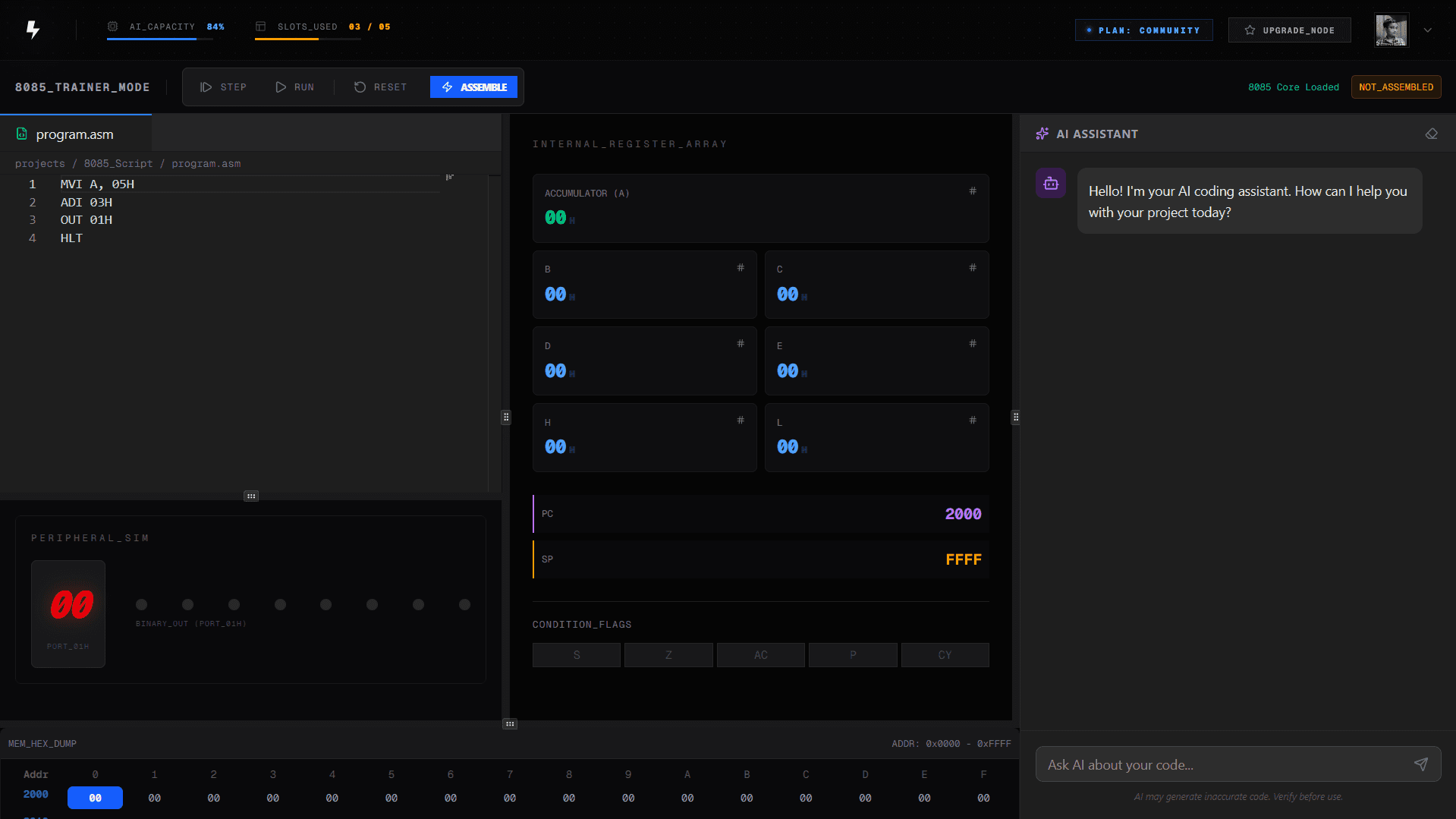
Task: Click the PLAN: COMMUNITY badge
Action: [x=1143, y=30]
